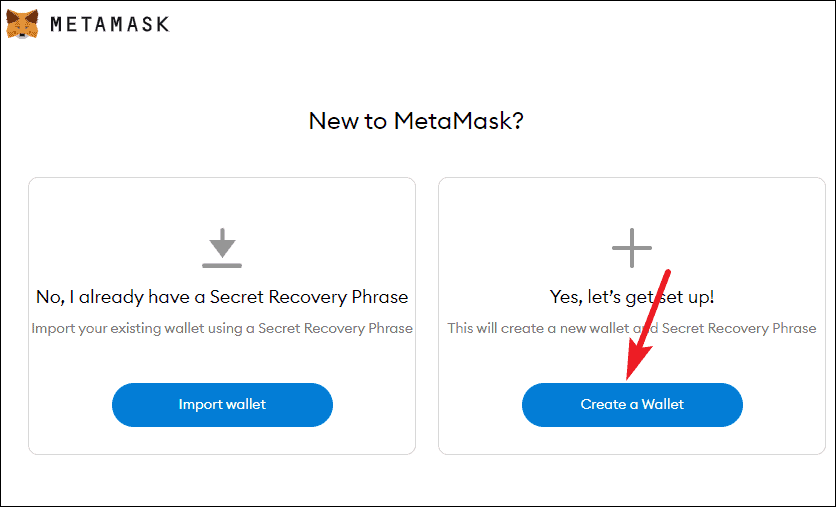Click the Create a Wallet button

click(x=632, y=405)
